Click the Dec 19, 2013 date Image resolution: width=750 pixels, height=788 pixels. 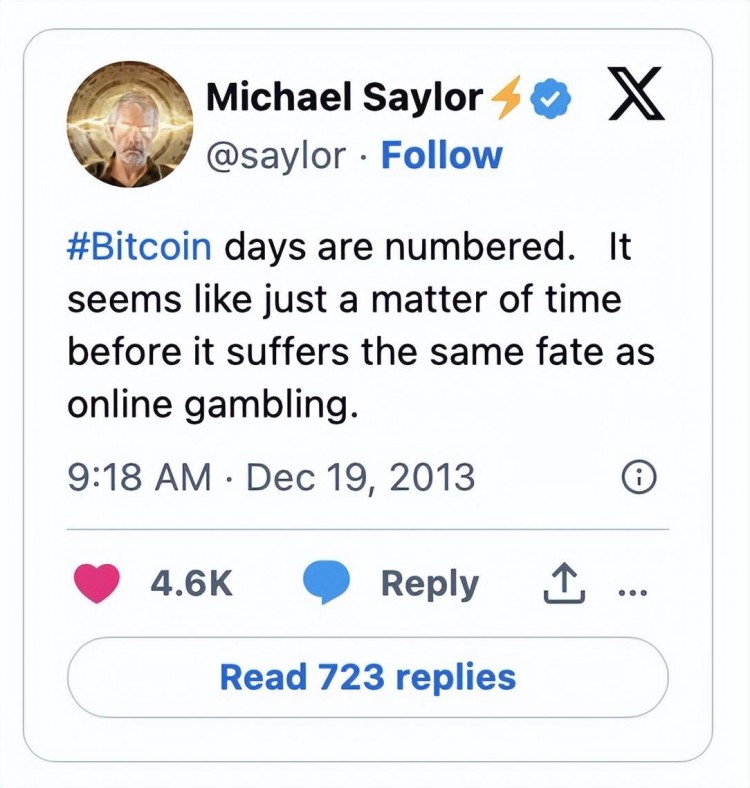pyautogui.click(x=360, y=477)
